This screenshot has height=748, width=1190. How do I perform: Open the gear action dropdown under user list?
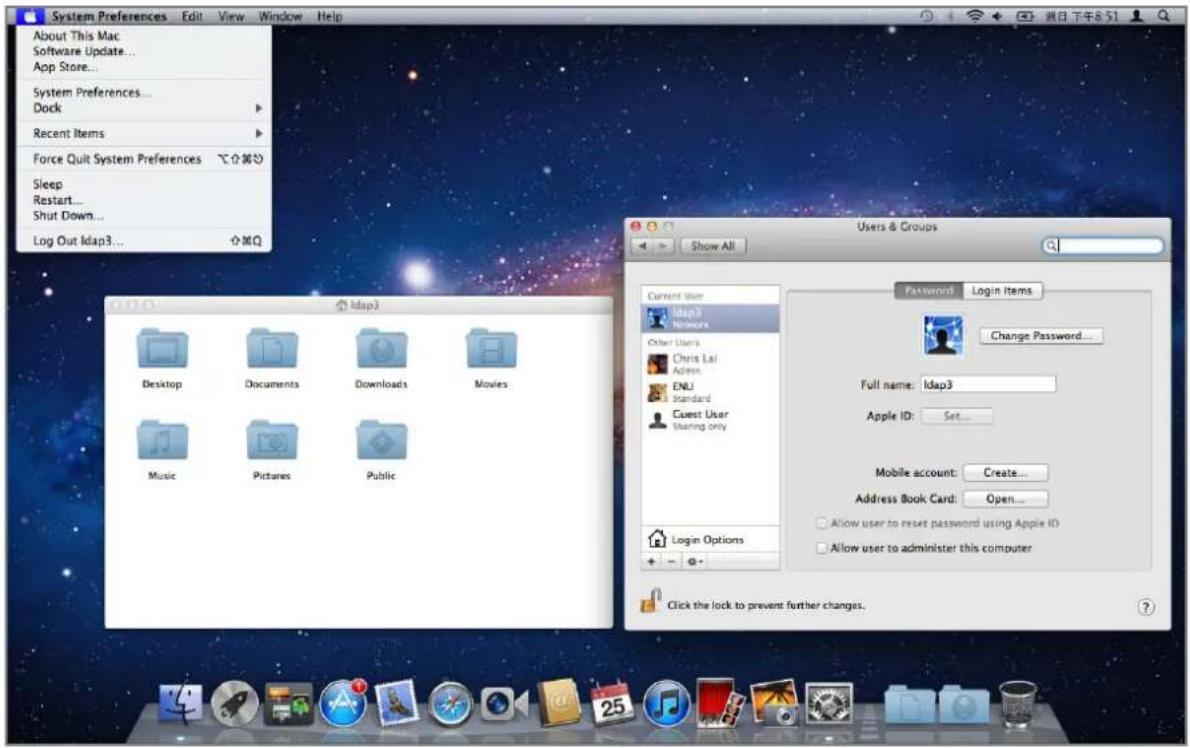pos(694,561)
